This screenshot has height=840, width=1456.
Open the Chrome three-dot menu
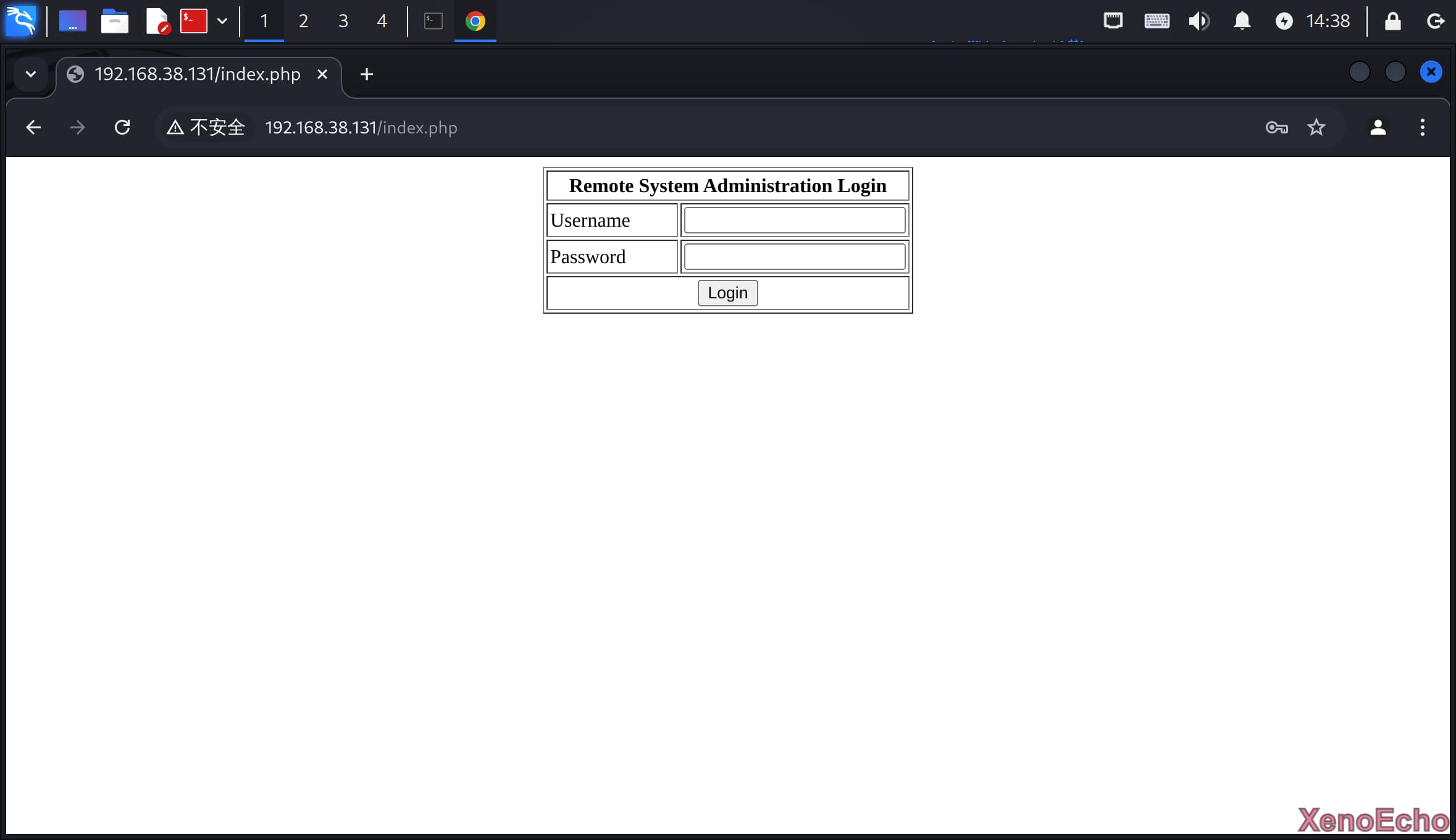click(x=1423, y=127)
